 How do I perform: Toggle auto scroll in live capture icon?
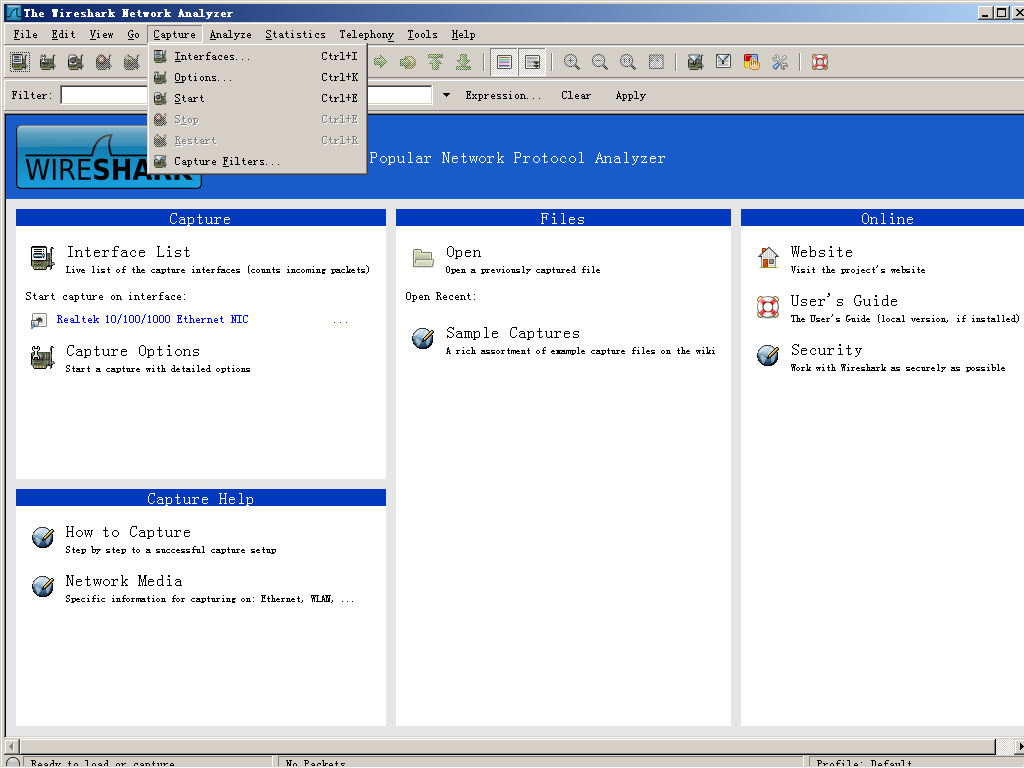tap(533, 62)
